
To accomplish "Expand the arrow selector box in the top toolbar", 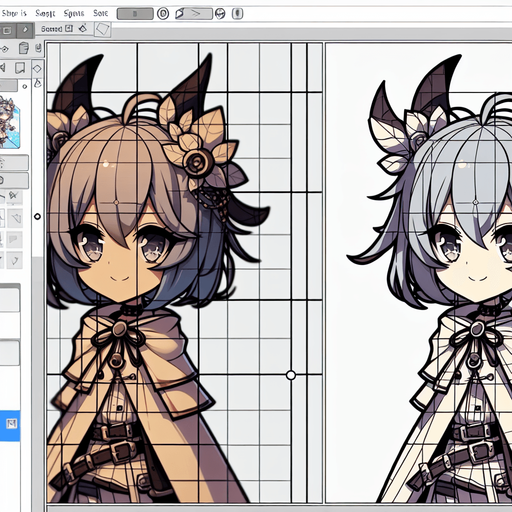I will 193,14.
